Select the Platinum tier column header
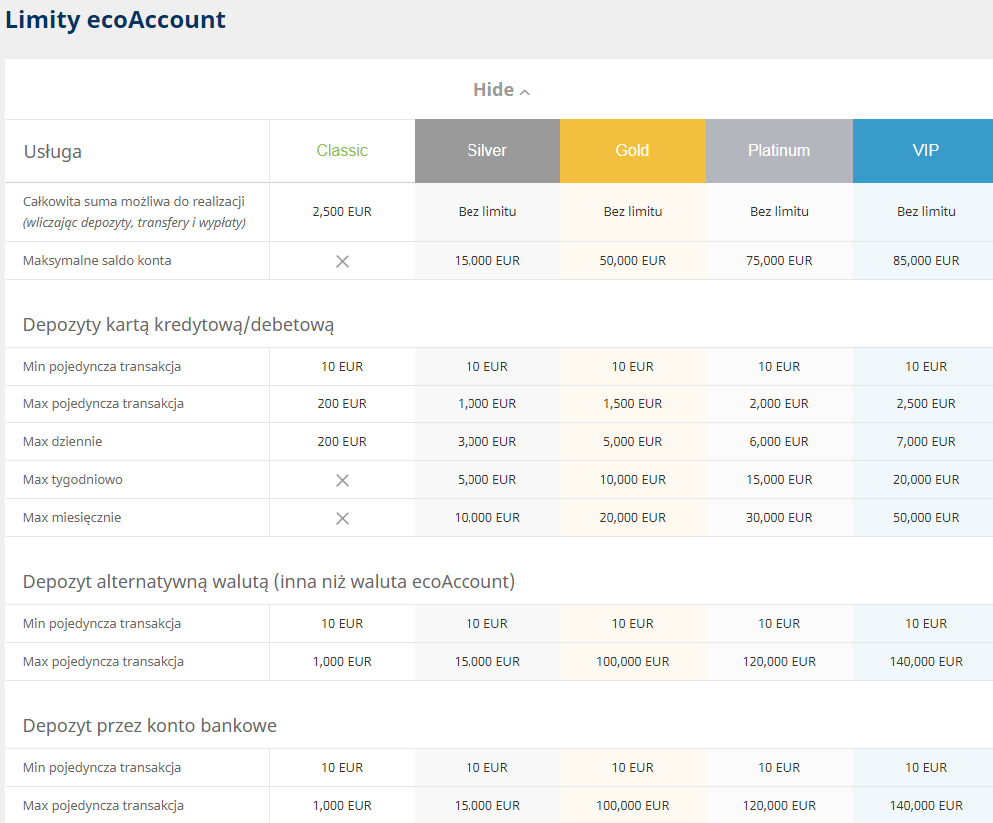This screenshot has height=823, width=993. (x=779, y=151)
